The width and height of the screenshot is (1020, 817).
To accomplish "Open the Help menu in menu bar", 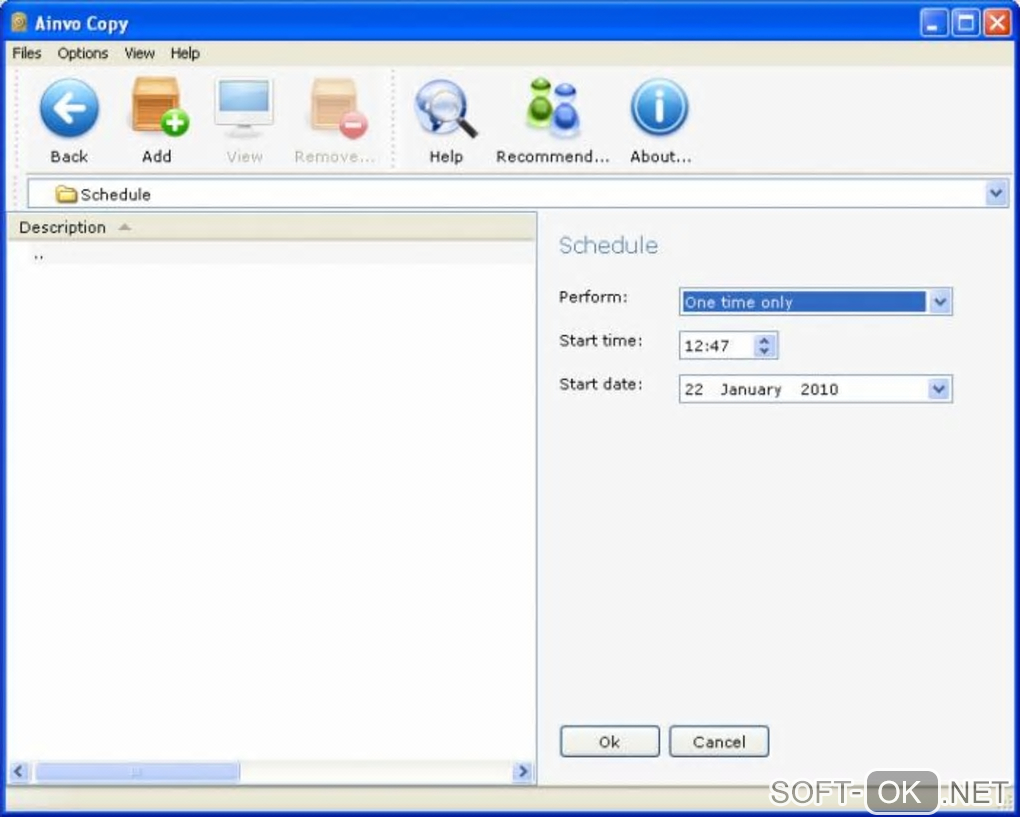I will click(x=185, y=53).
